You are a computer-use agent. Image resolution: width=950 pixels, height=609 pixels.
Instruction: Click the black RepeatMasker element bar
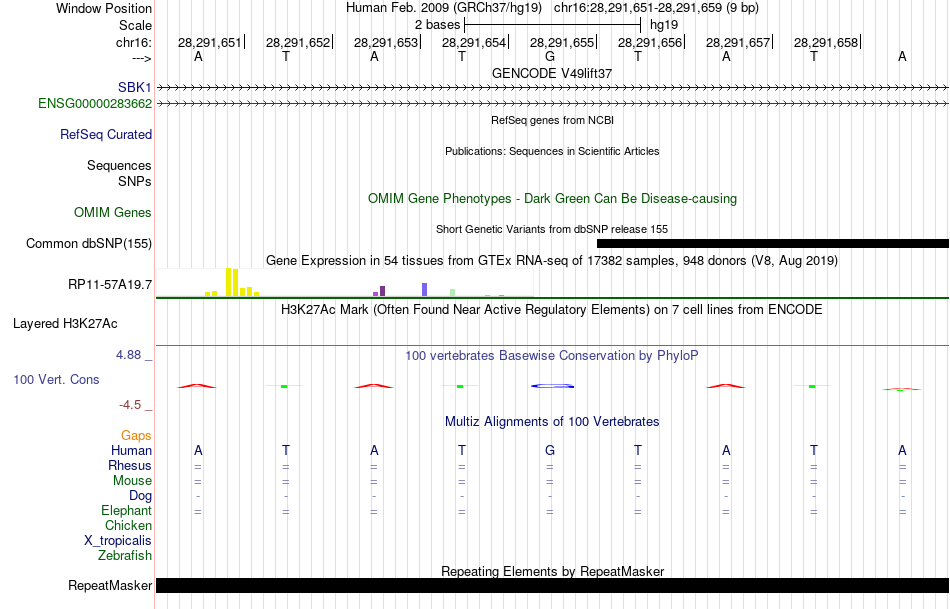tap(553, 585)
